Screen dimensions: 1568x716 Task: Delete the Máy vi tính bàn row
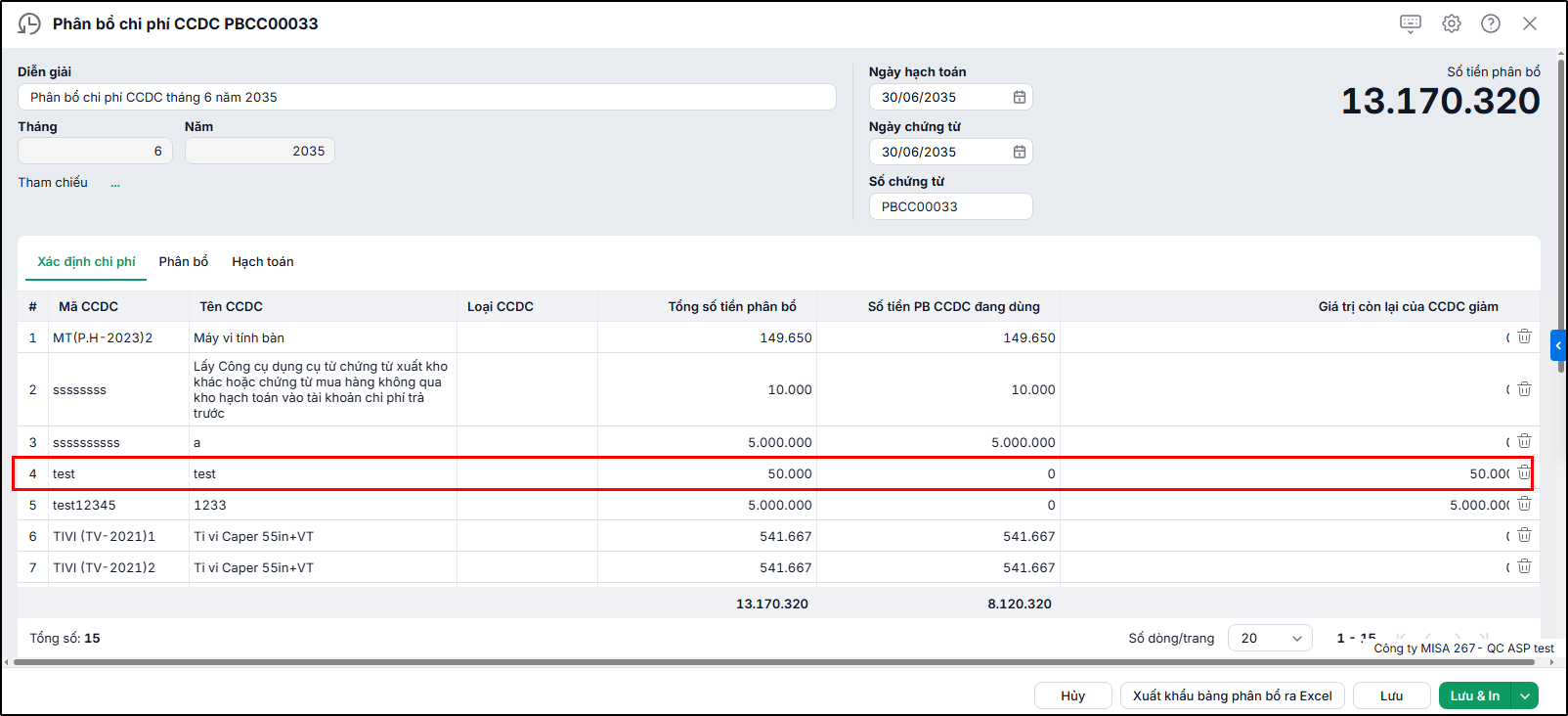coord(1524,336)
